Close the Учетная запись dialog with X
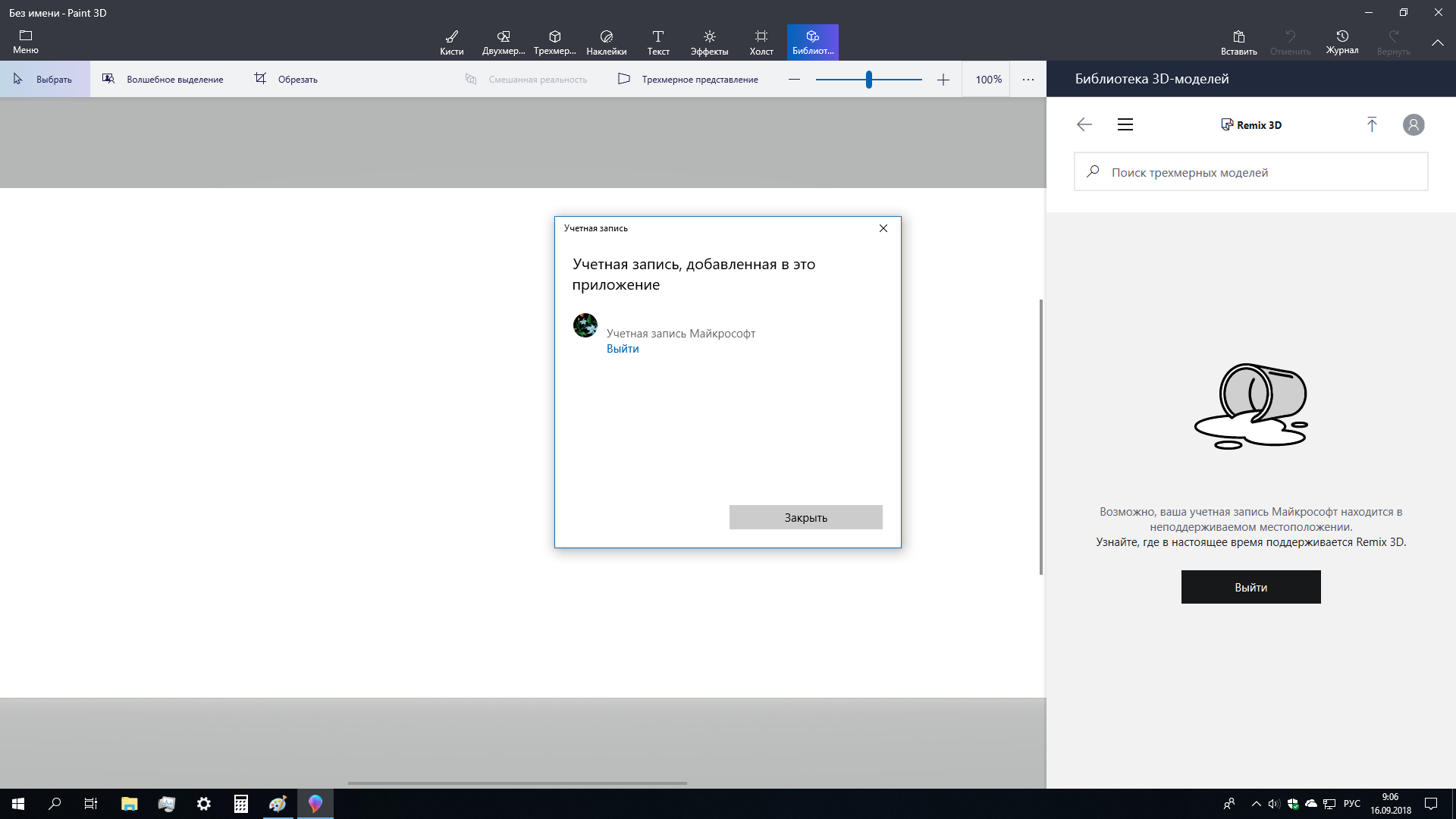 click(883, 228)
